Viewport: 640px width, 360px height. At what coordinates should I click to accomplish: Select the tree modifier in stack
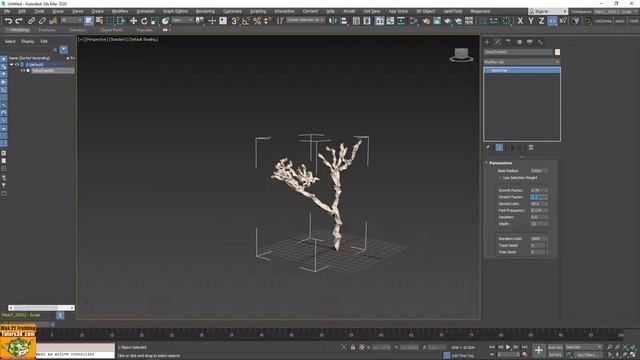(522, 71)
